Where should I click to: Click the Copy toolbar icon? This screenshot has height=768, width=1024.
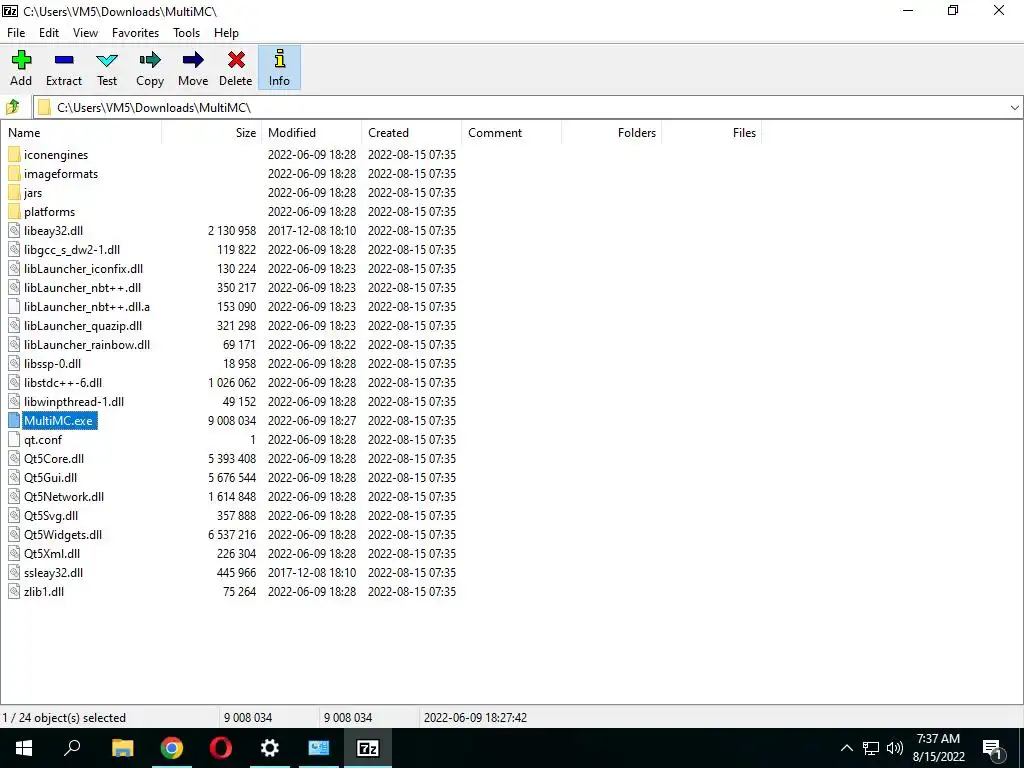150,60
